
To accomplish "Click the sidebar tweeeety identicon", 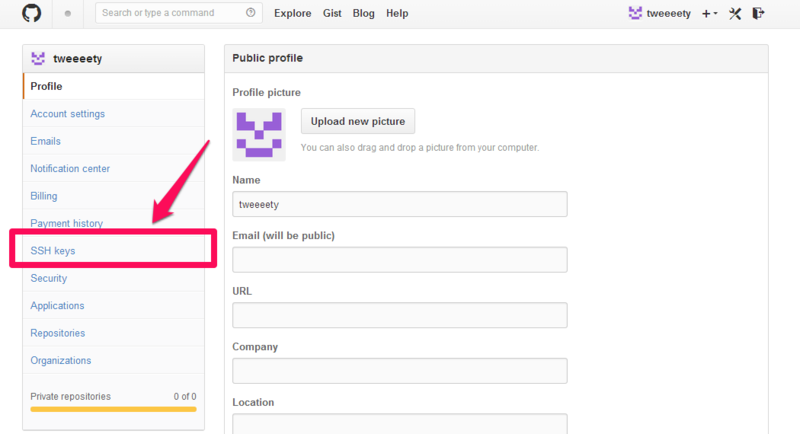I will coord(38,58).
